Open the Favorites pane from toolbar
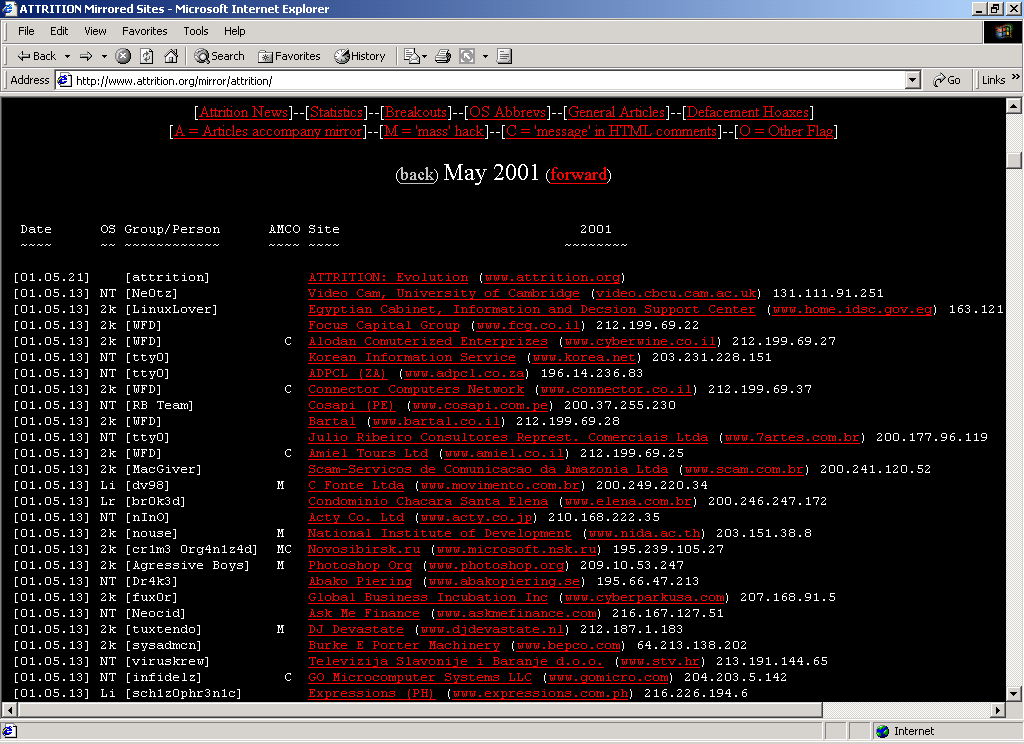The image size is (1024, 744). (289, 56)
